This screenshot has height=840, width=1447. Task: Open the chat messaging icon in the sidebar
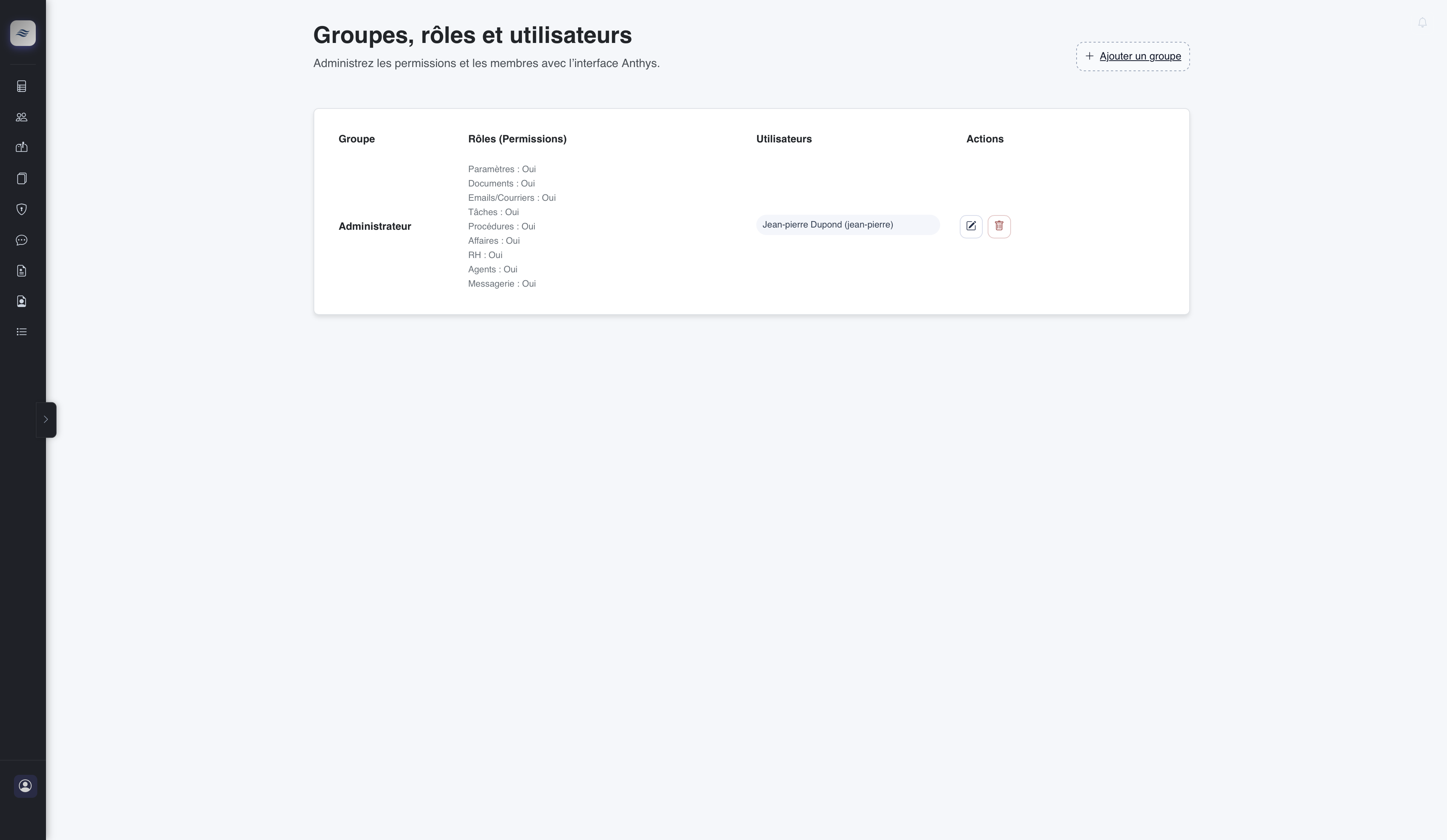click(22, 240)
